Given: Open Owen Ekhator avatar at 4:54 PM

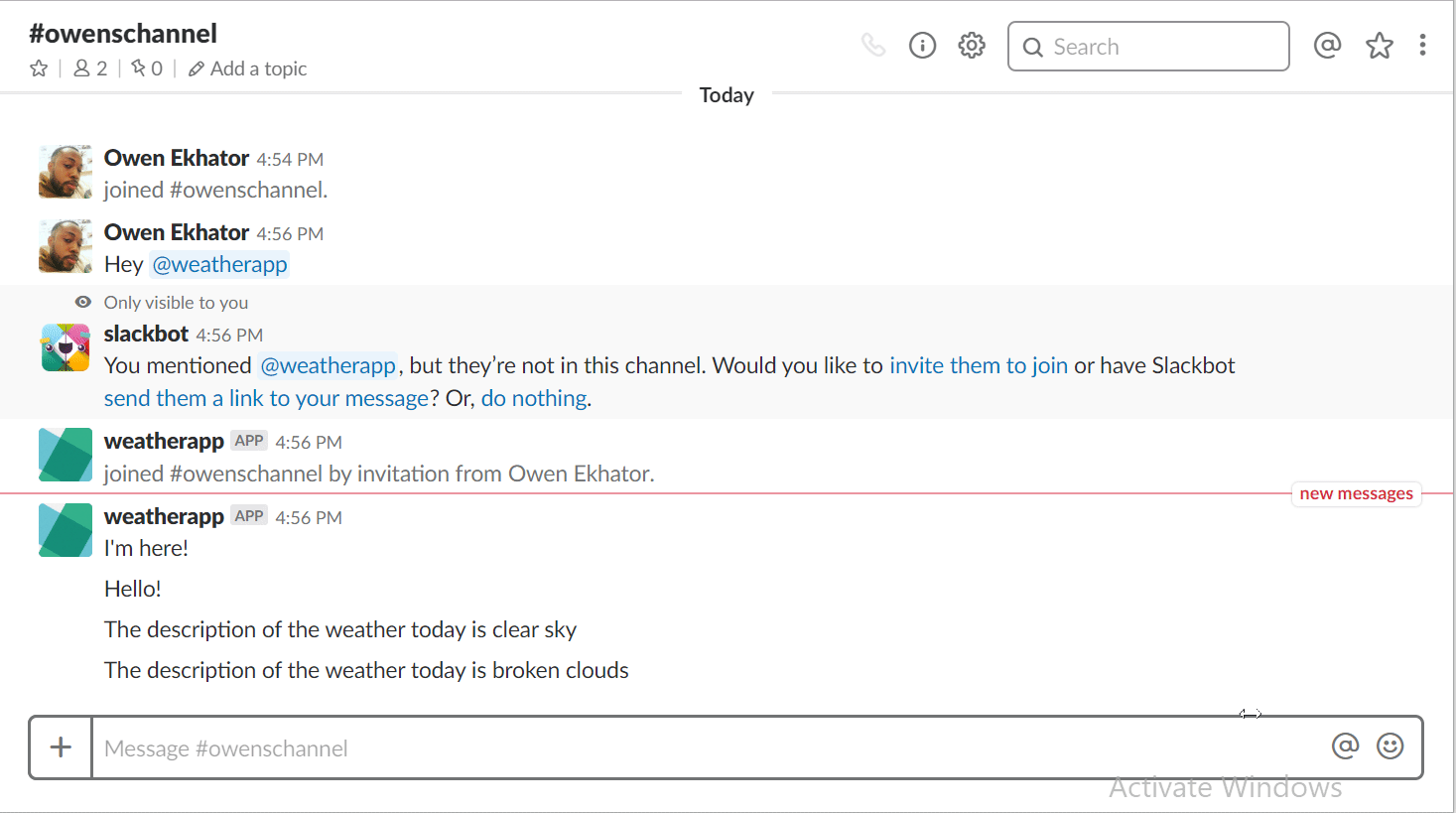Looking at the screenshot, I should click(x=66, y=172).
